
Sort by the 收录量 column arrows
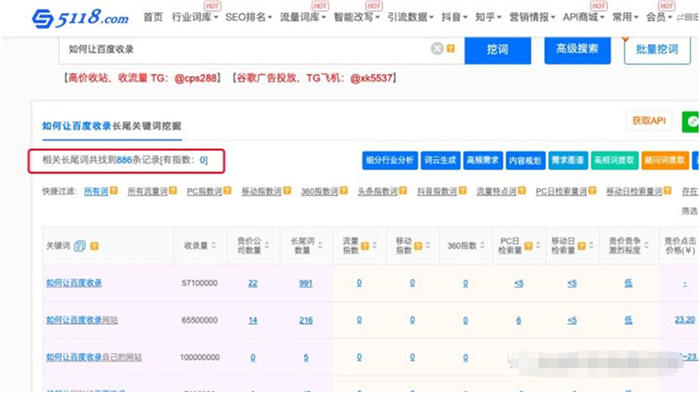click(x=213, y=245)
